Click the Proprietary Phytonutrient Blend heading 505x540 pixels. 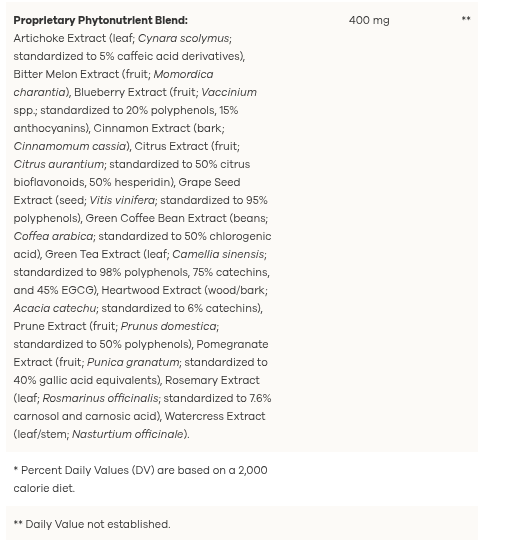click(x=101, y=20)
